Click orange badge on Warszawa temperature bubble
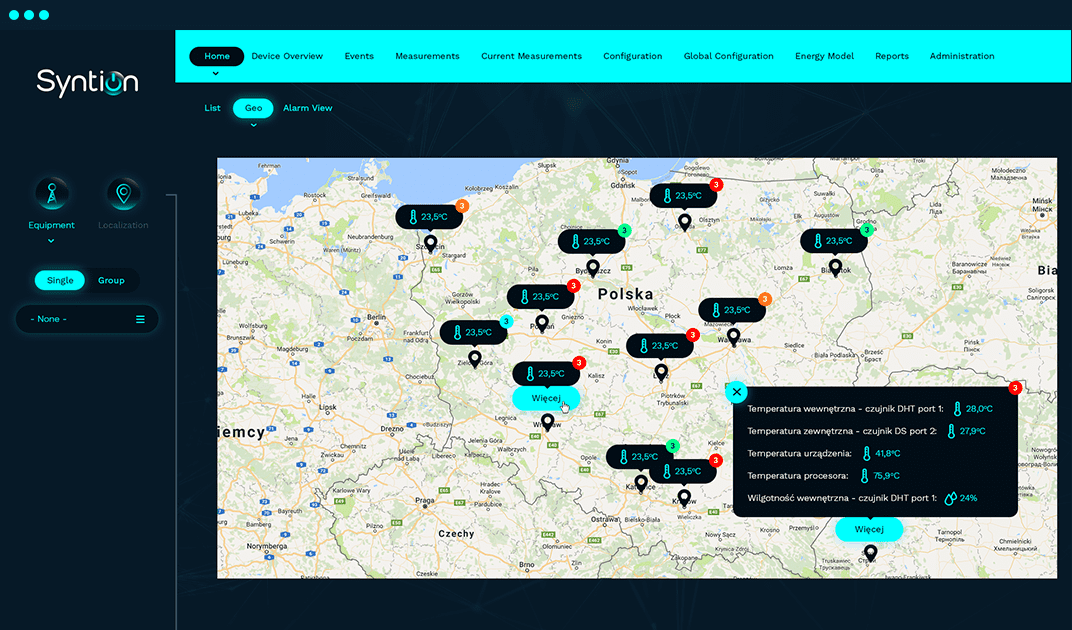 (x=765, y=299)
